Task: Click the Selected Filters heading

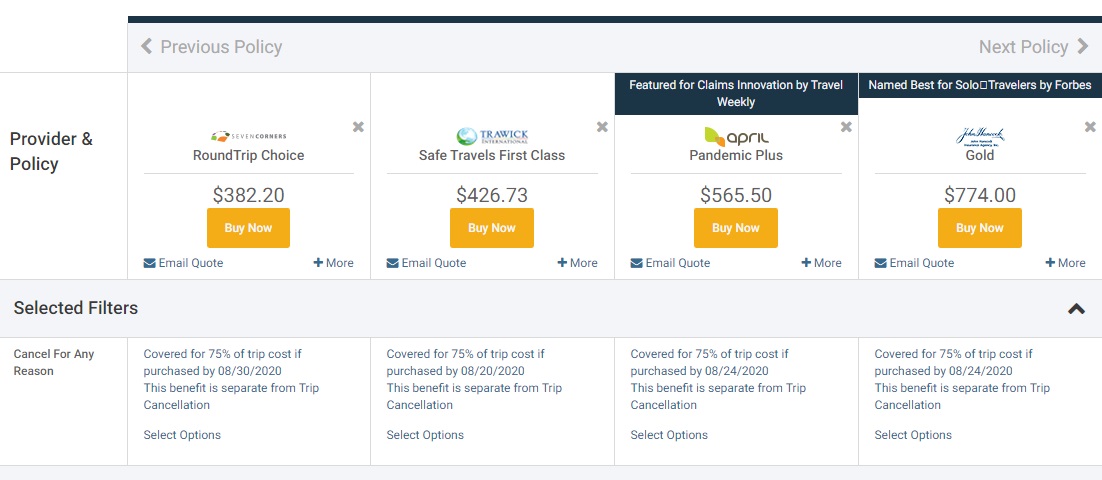Action: (x=76, y=308)
